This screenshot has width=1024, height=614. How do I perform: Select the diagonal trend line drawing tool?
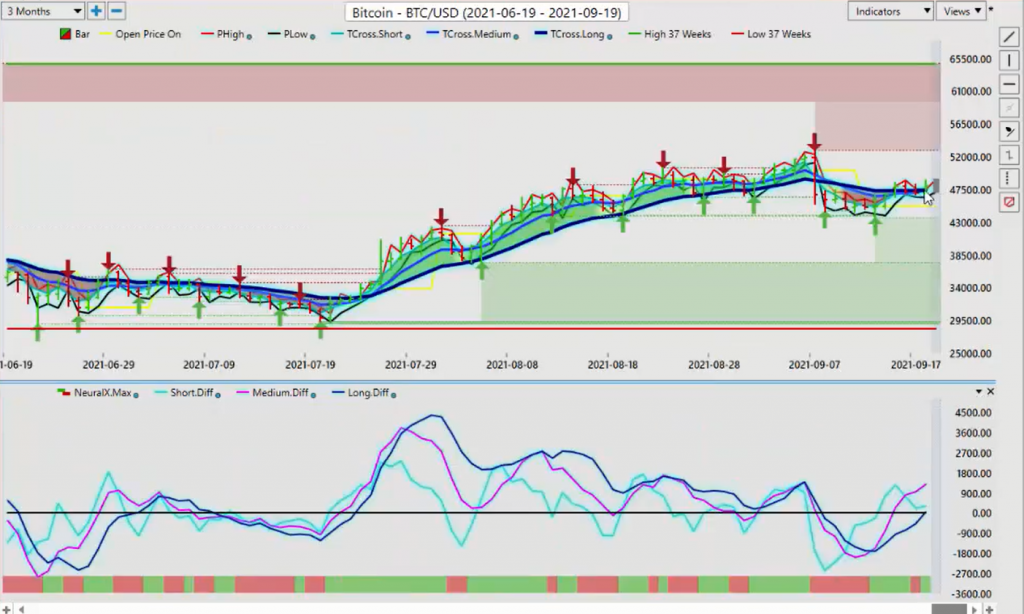click(x=1009, y=37)
